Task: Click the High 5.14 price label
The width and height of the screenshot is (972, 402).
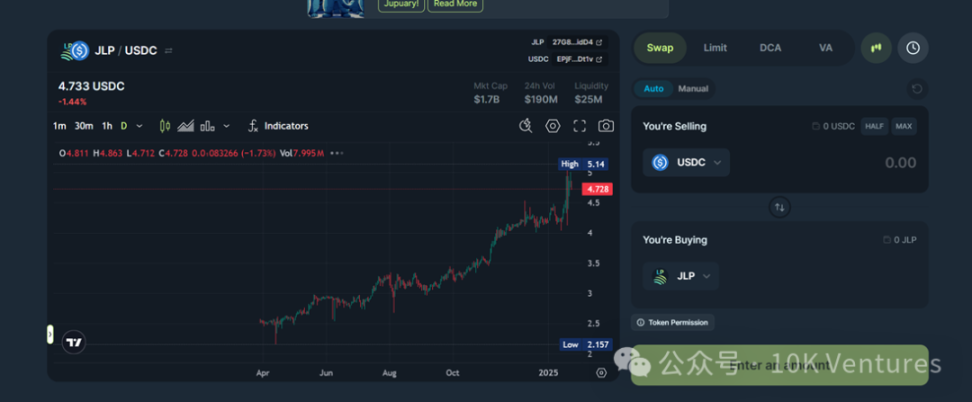Action: click(x=583, y=164)
